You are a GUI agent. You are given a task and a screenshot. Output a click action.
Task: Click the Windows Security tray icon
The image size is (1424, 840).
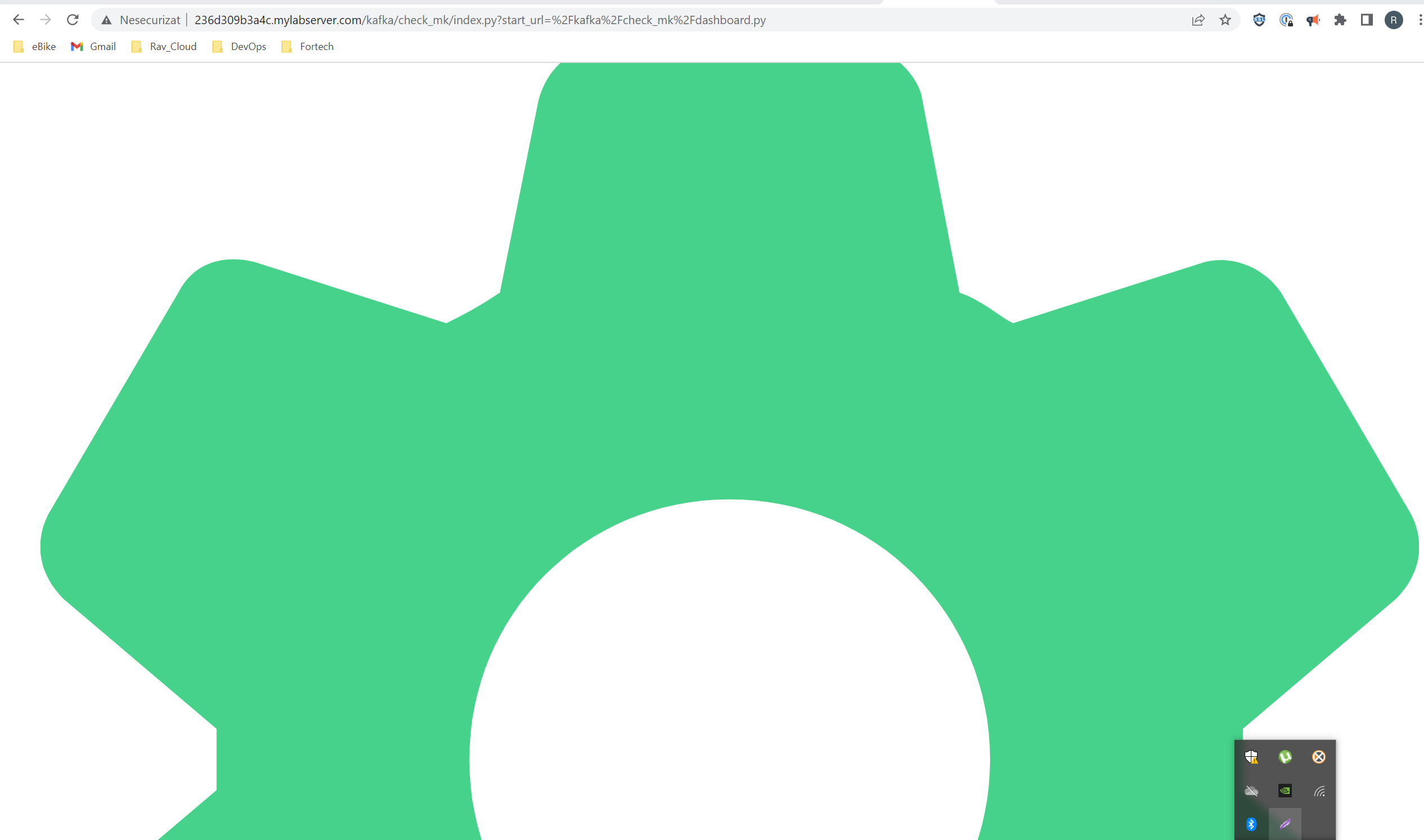(x=1251, y=757)
